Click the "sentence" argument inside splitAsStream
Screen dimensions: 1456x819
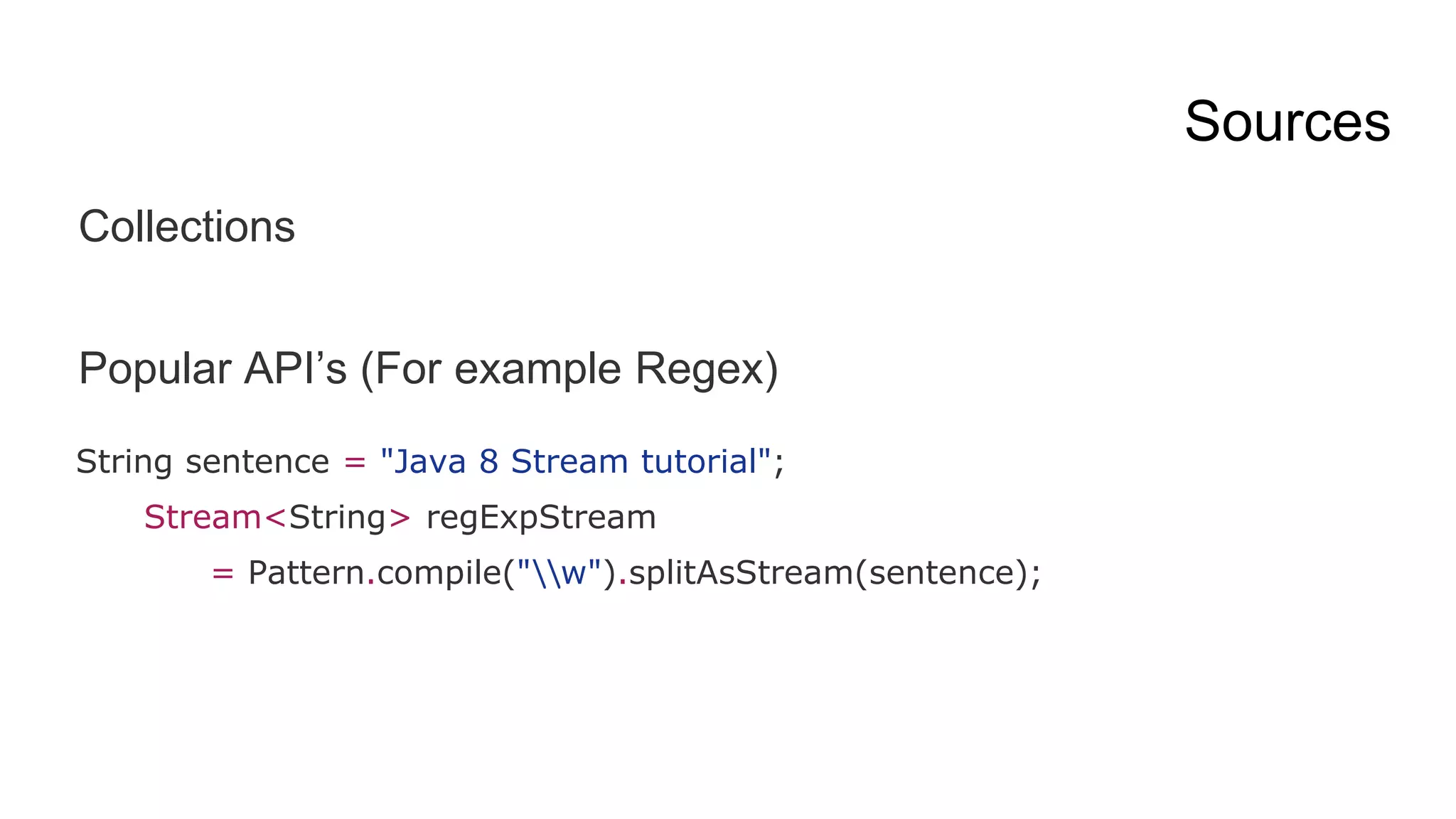point(942,572)
